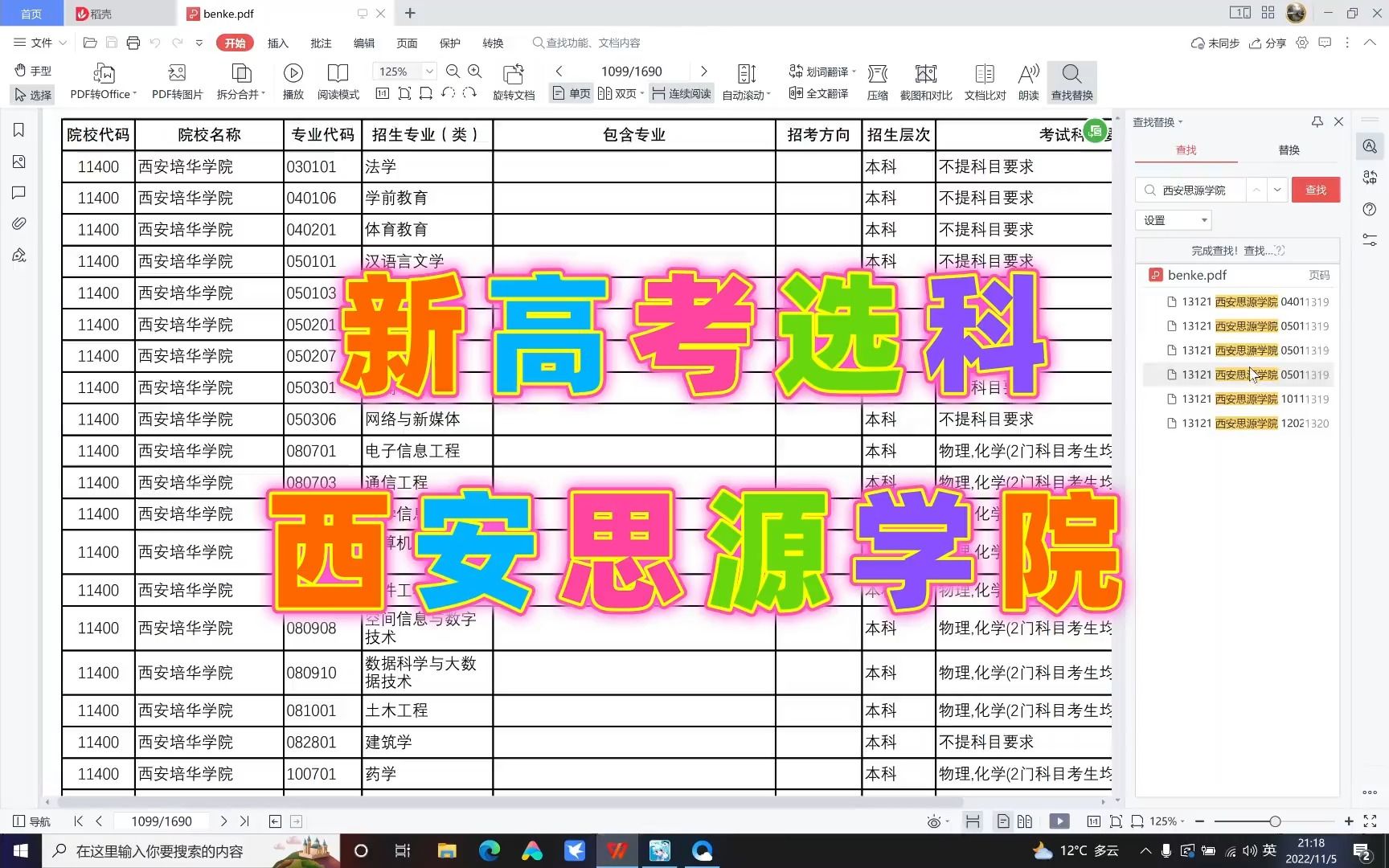
Task: Click the 旋转文档 rotate document icon
Action: pyautogui.click(x=514, y=82)
